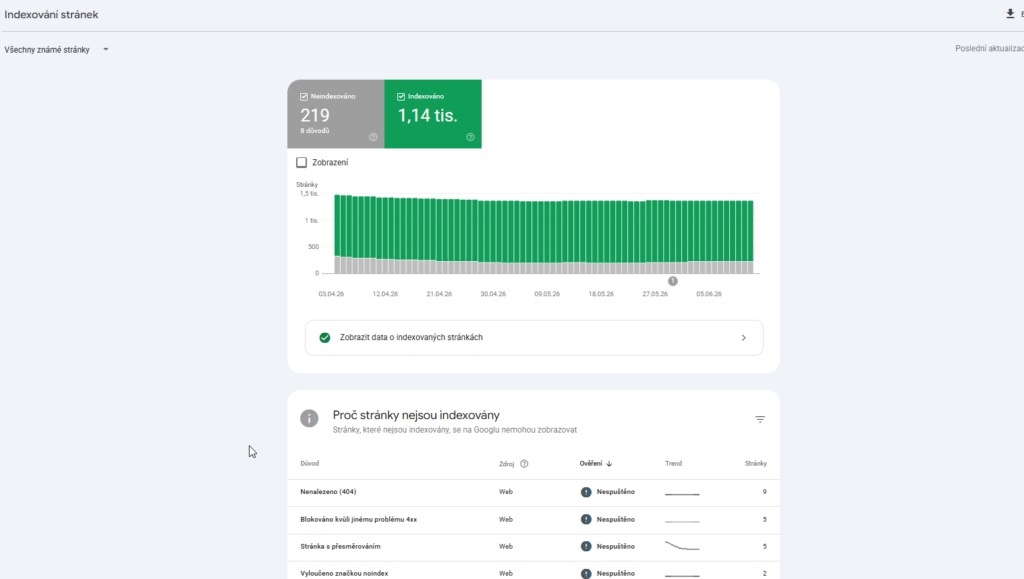Image resolution: width=1024 pixels, height=579 pixels.
Task: Click info icon beside Proč stránky nejsou indexovány
Action: pyautogui.click(x=309, y=418)
